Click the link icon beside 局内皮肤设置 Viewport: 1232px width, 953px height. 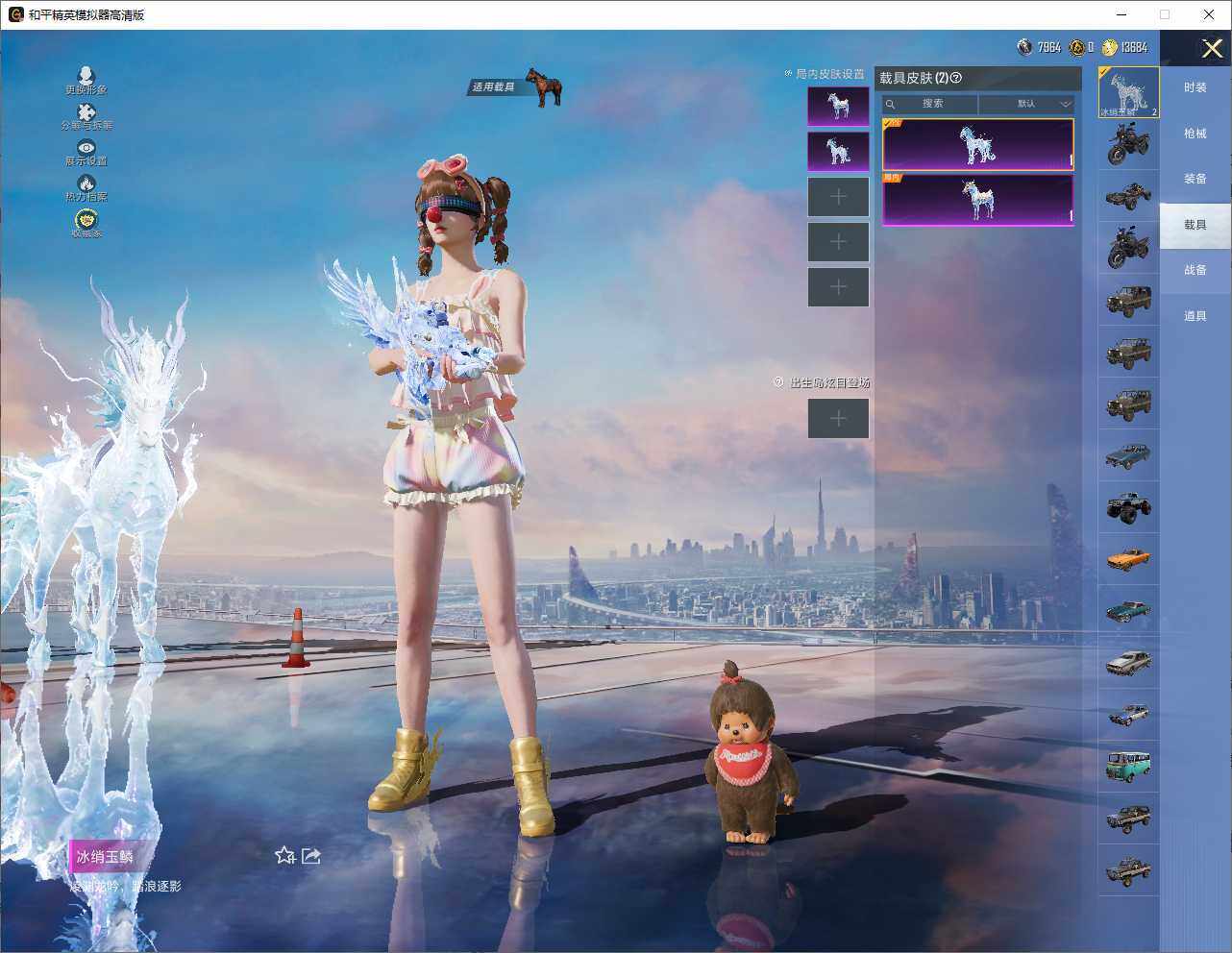pyautogui.click(x=789, y=74)
